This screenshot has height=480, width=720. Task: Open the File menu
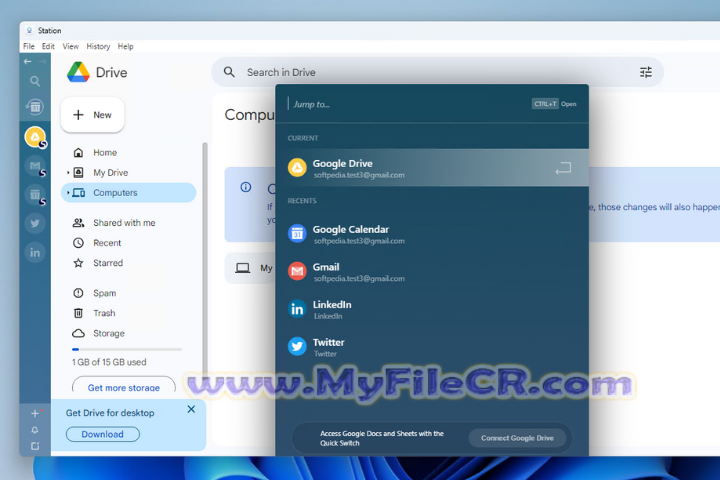click(x=28, y=46)
